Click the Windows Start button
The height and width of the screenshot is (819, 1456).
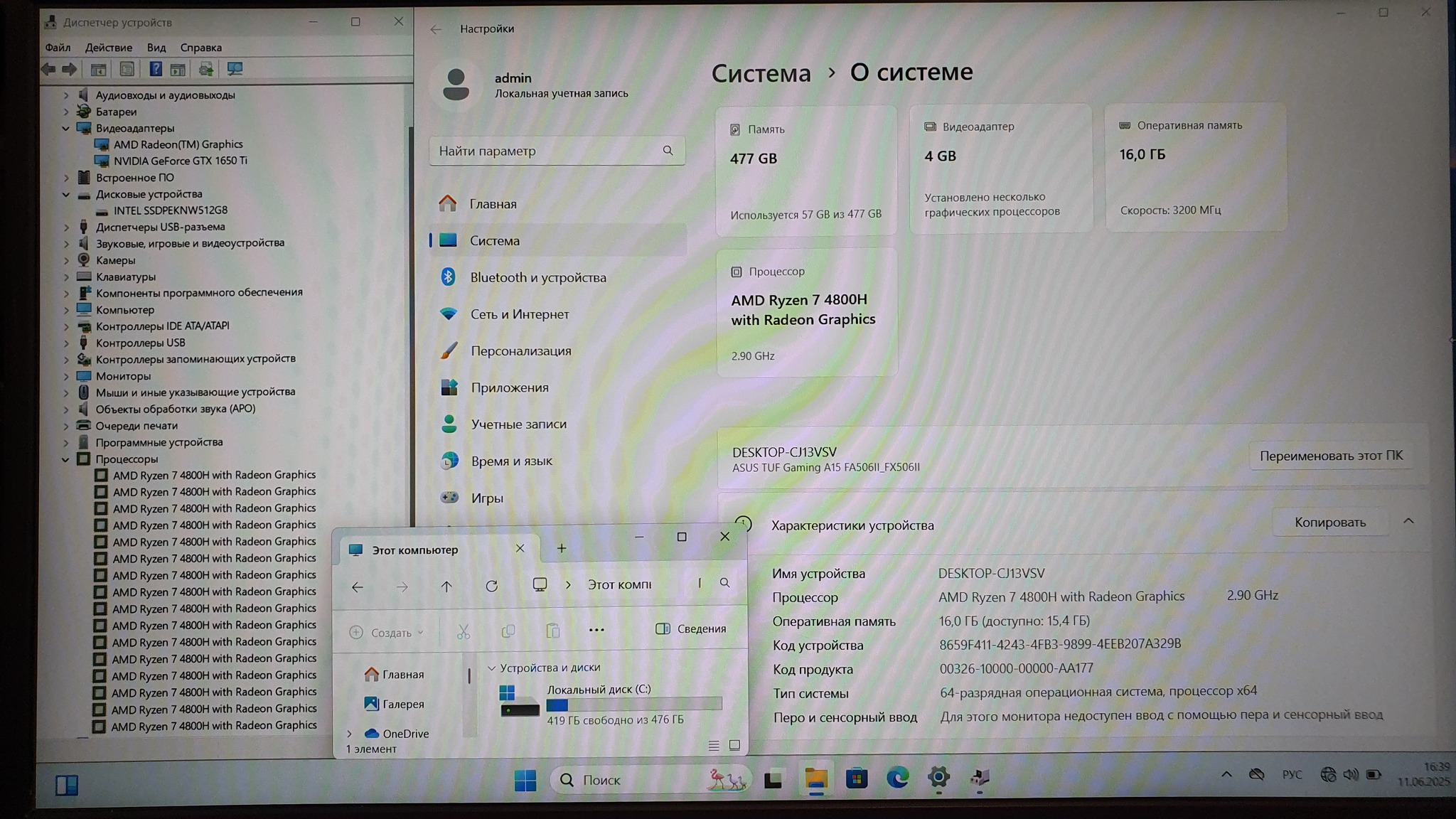[525, 781]
